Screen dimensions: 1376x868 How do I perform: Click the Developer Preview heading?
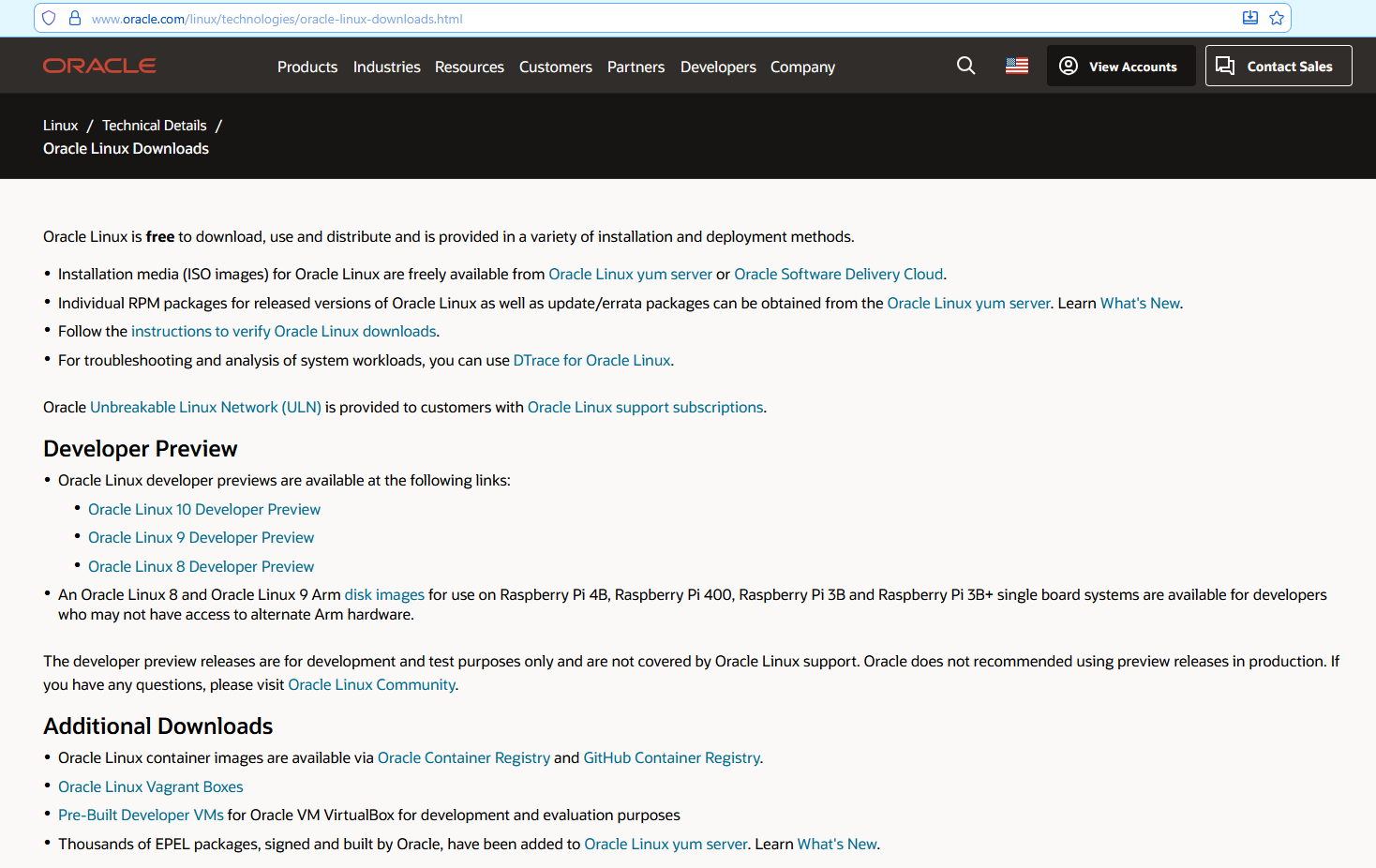(x=141, y=449)
